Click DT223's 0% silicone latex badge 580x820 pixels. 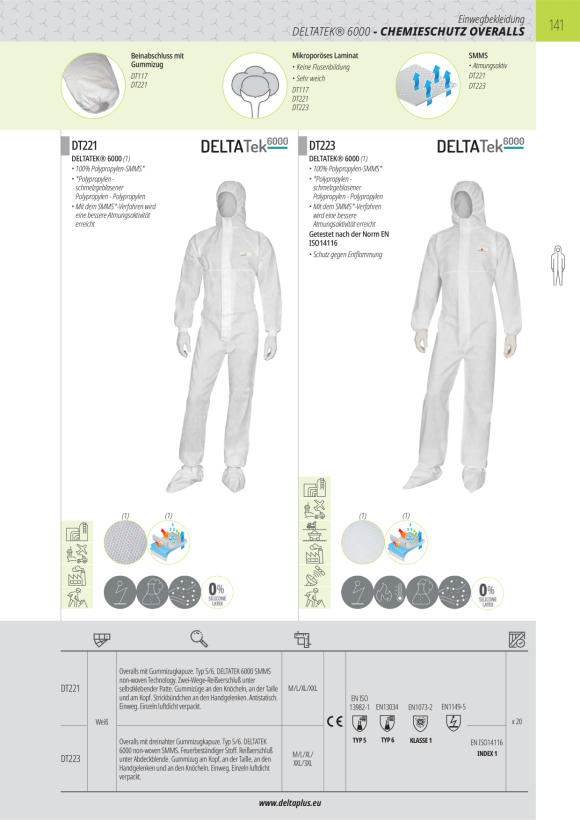487,593
